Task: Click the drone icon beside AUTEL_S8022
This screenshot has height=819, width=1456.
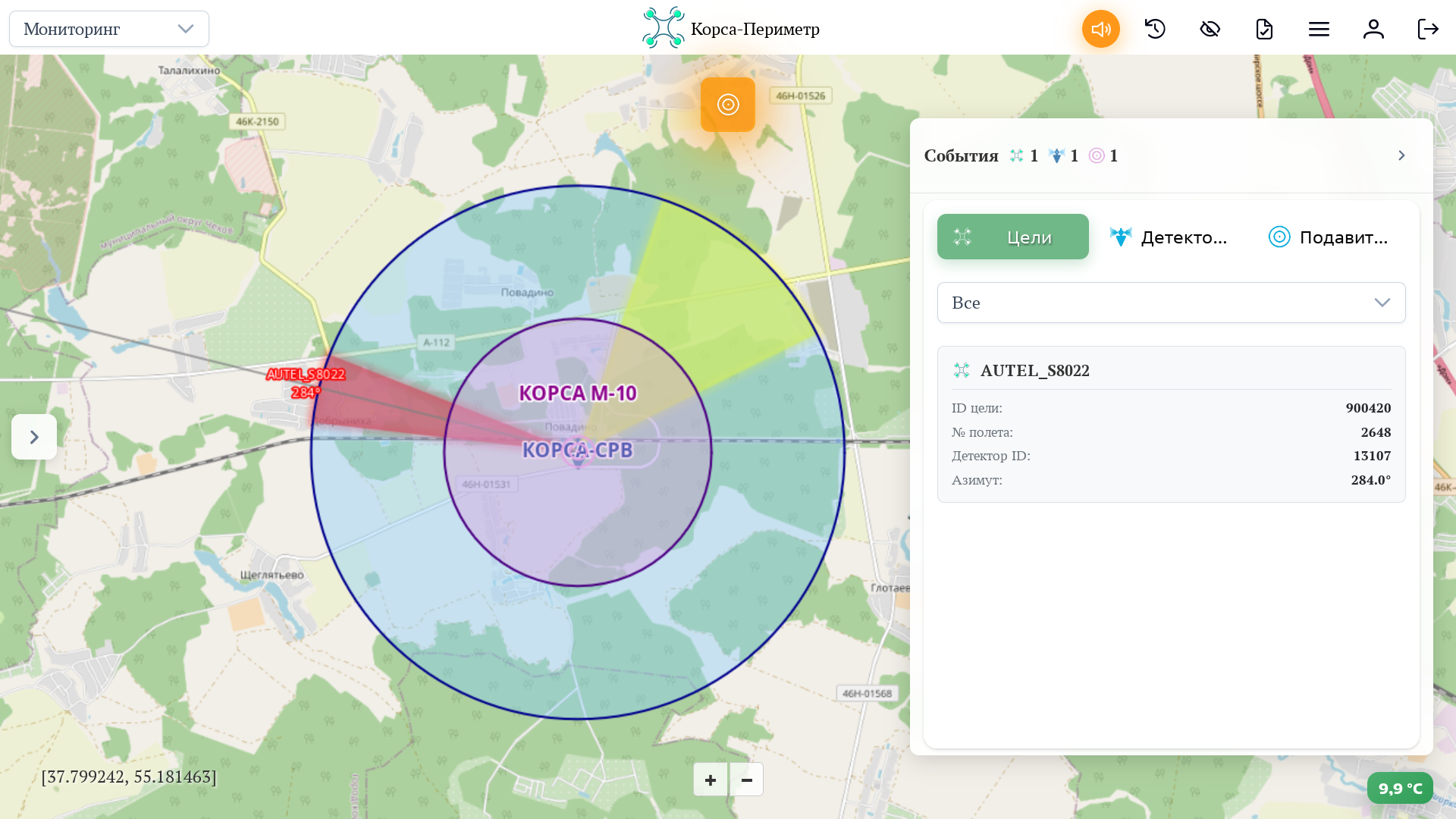Action: tap(962, 370)
